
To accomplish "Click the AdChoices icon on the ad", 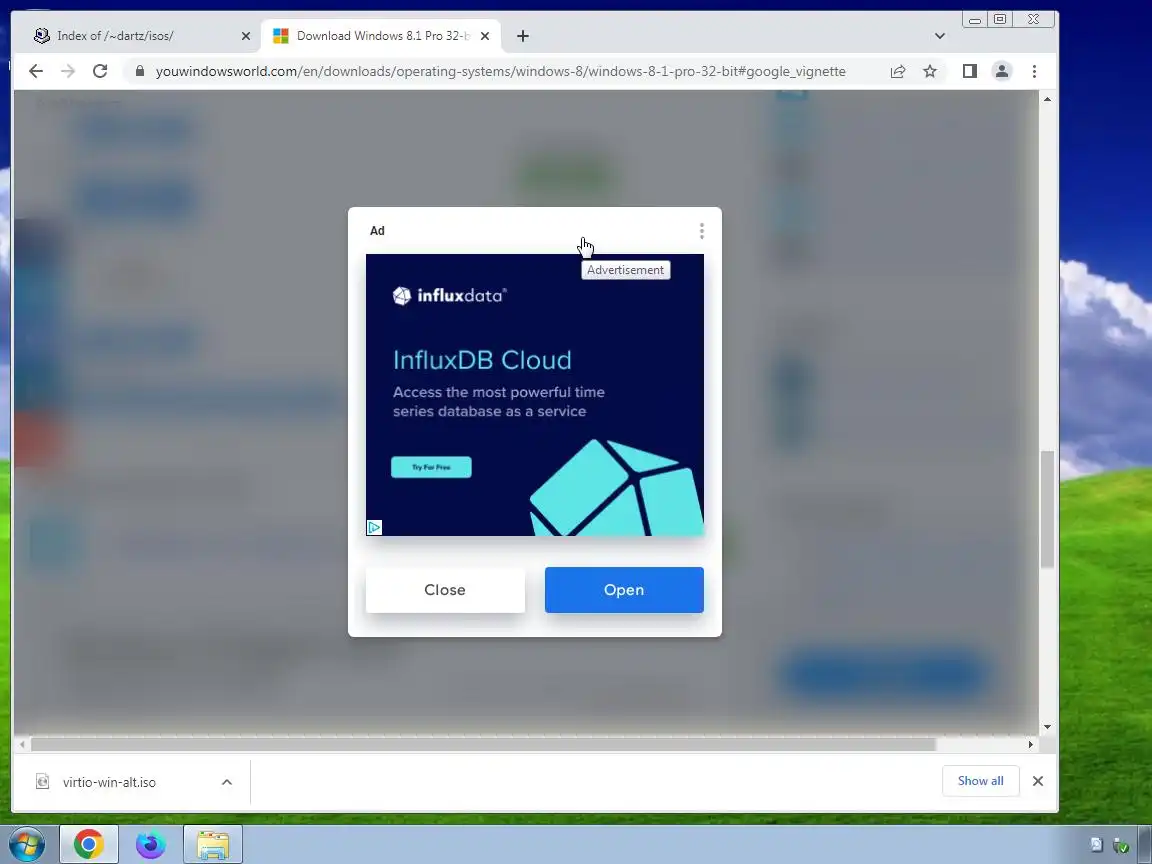I will tap(374, 528).
